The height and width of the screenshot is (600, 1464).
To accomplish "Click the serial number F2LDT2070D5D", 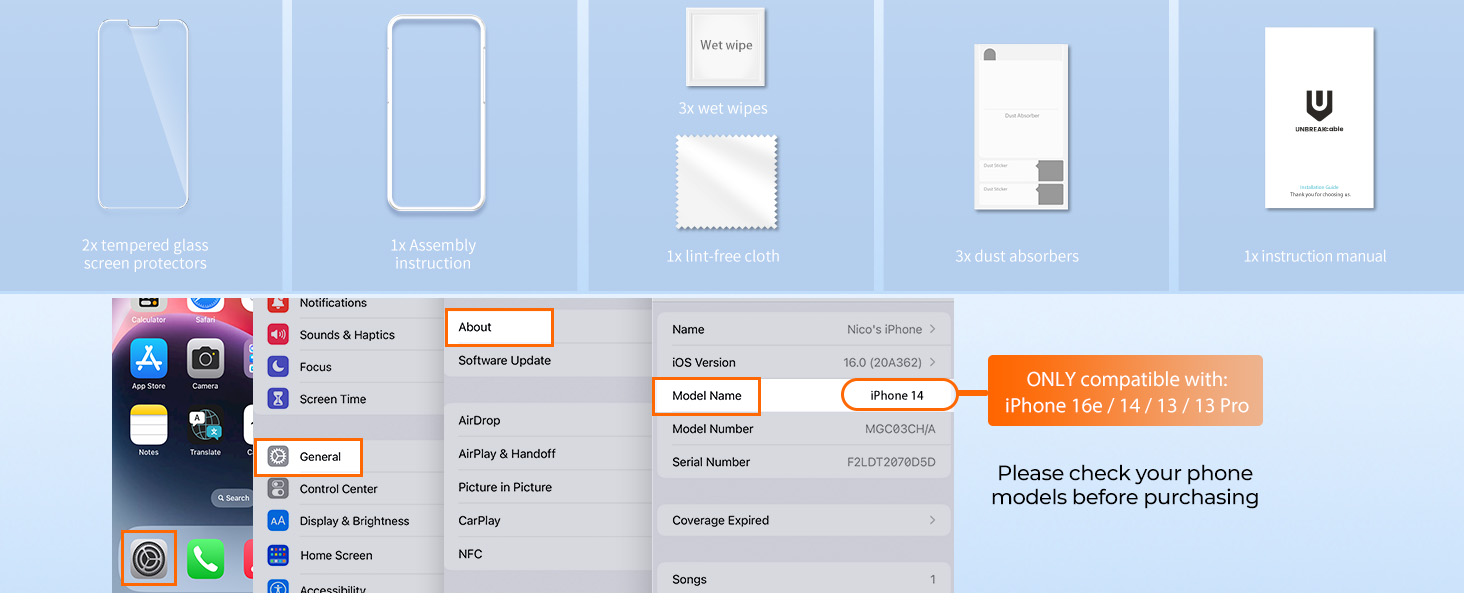I will tap(891, 462).
